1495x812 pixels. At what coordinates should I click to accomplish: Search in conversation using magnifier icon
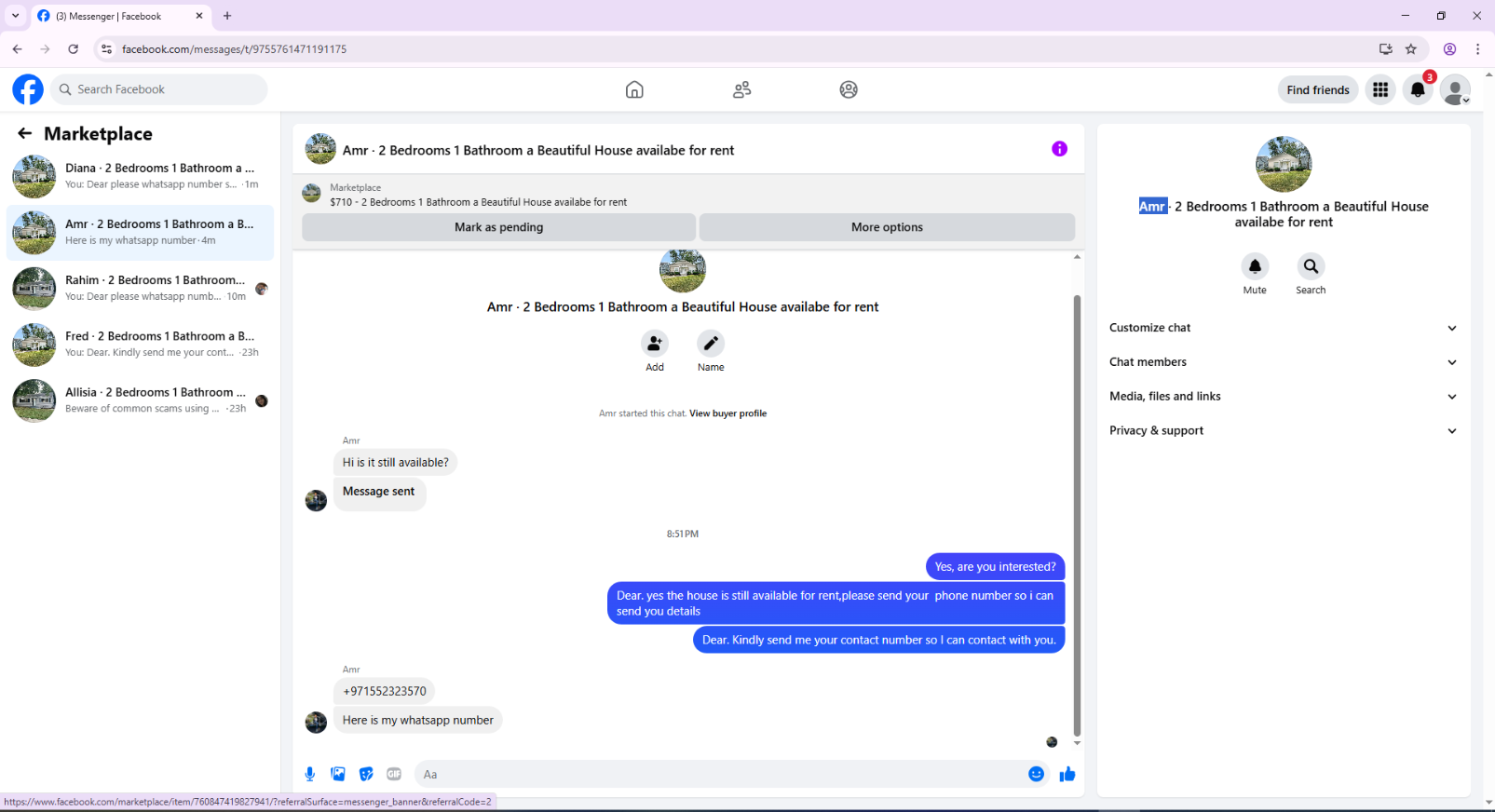coord(1311,266)
